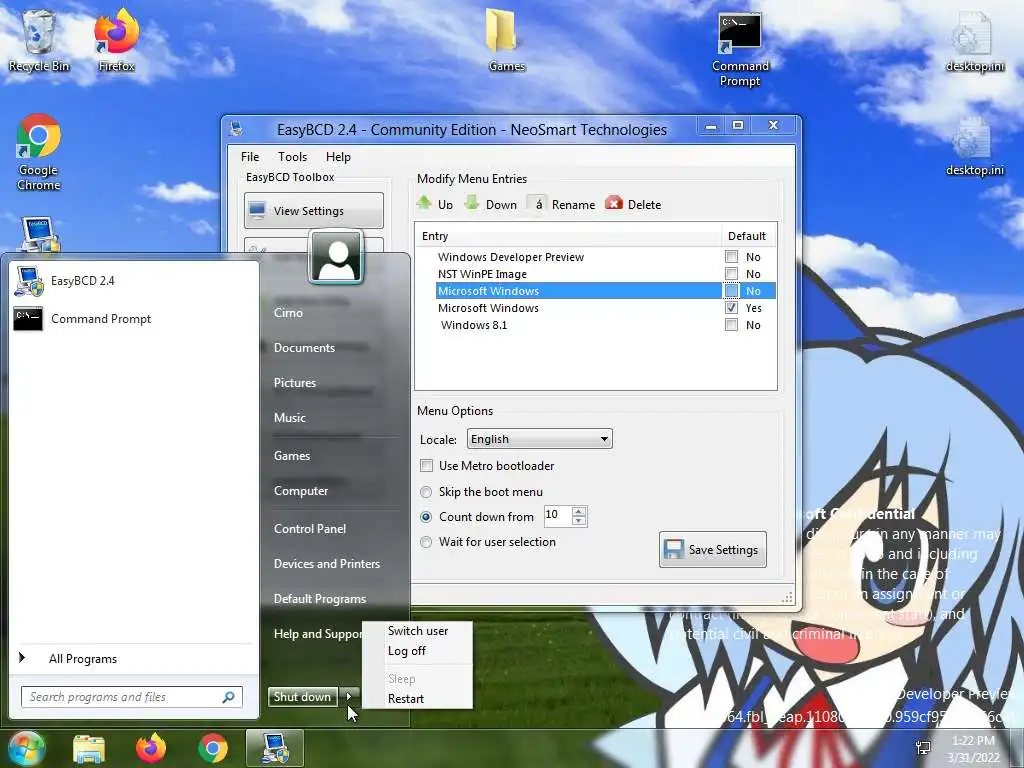Choose Wait for user selection
Viewport: 1024px width, 768px height.
pyautogui.click(x=426, y=541)
